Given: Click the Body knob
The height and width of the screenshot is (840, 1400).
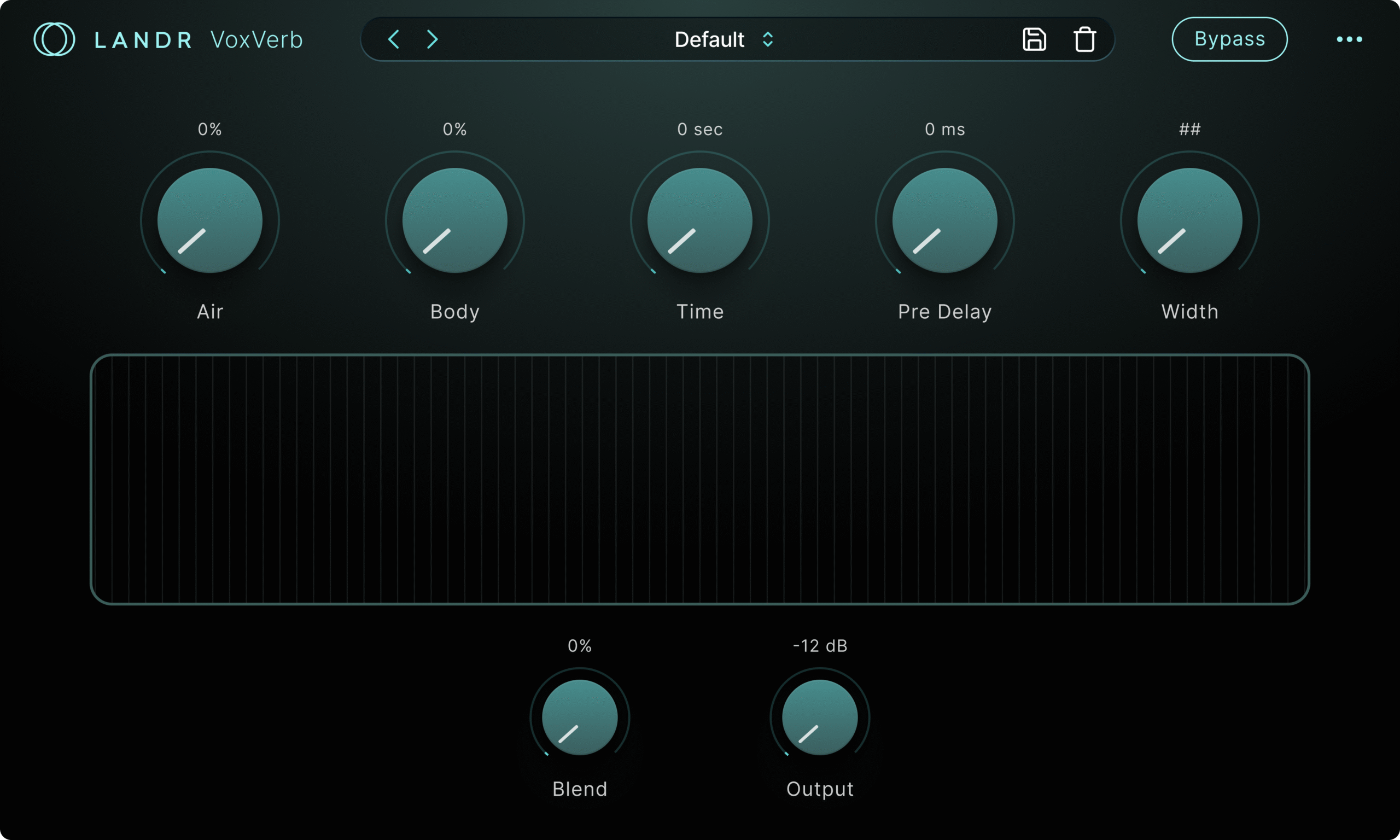Looking at the screenshot, I should click(x=454, y=220).
